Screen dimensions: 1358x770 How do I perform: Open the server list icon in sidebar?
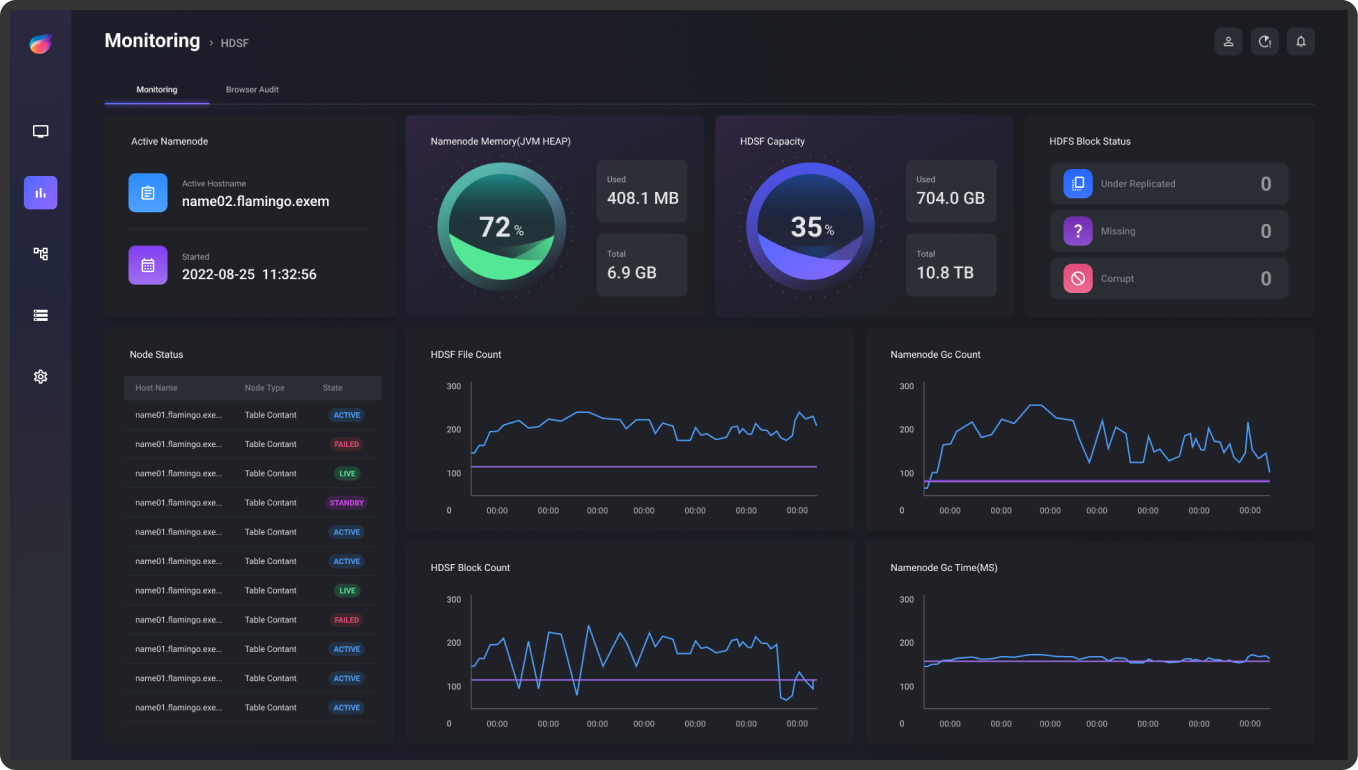coord(41,315)
